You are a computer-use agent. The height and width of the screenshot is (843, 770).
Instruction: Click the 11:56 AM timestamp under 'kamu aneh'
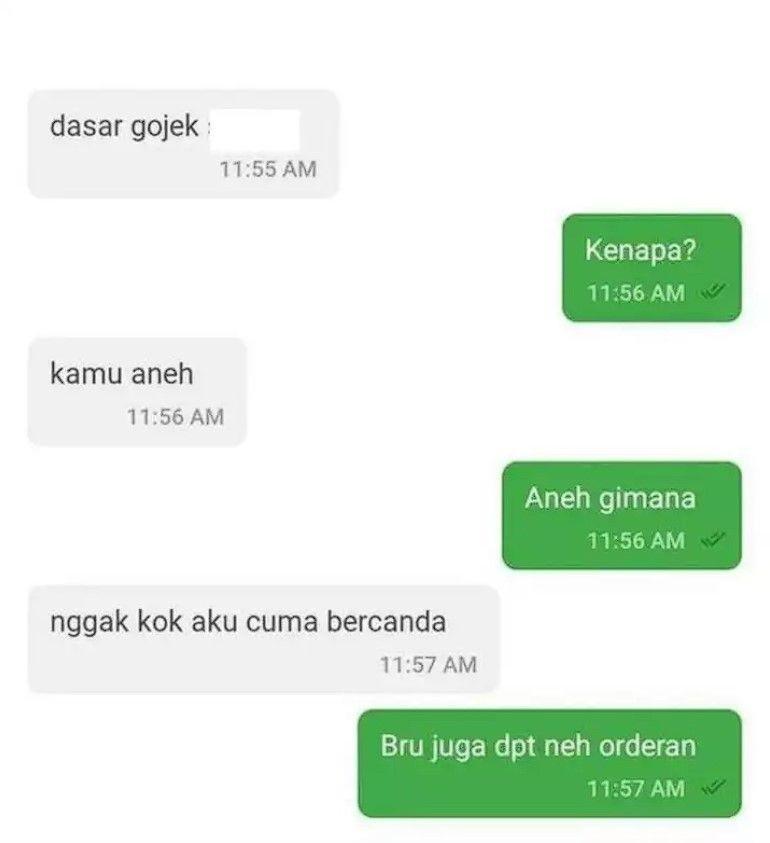click(175, 417)
